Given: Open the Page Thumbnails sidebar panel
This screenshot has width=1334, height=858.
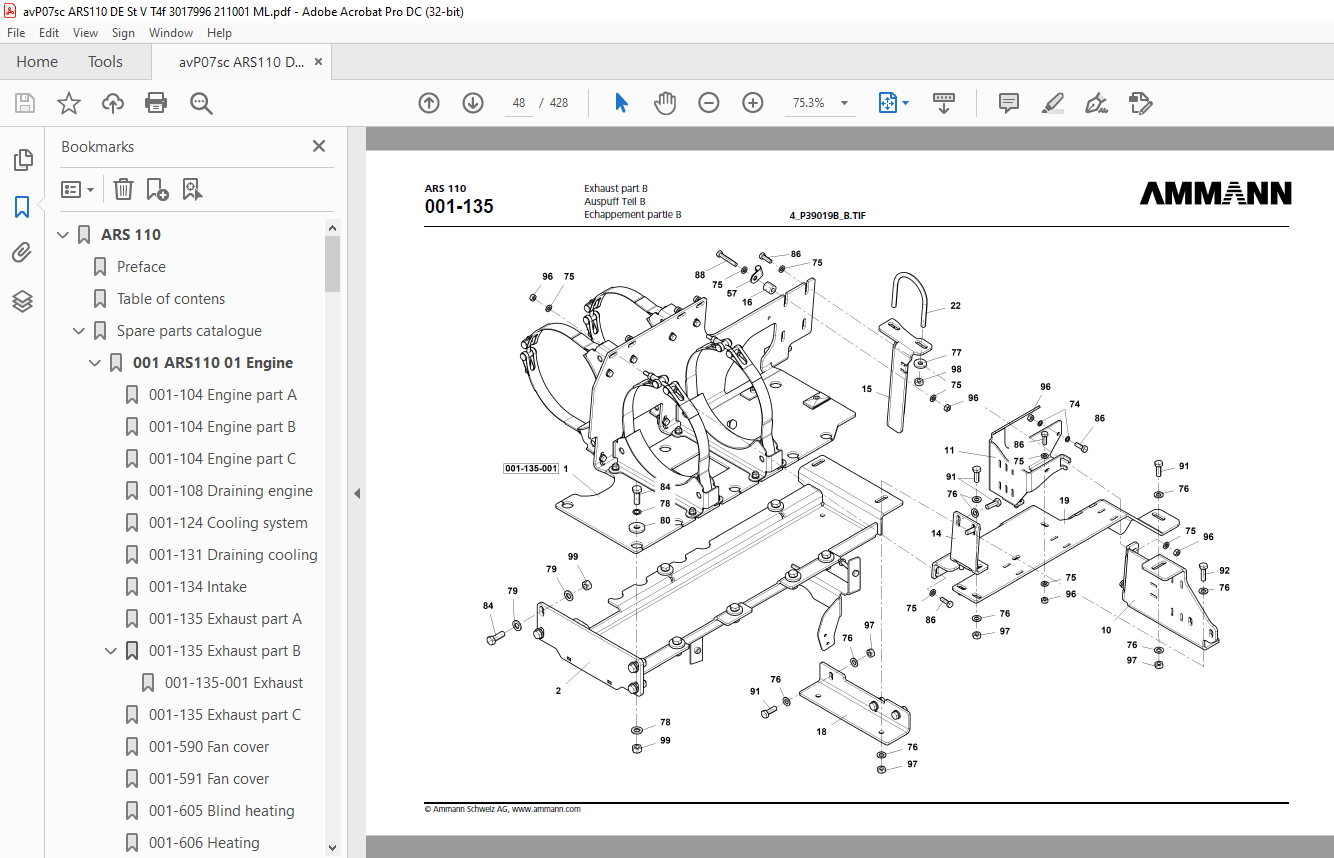Looking at the screenshot, I should [22, 159].
